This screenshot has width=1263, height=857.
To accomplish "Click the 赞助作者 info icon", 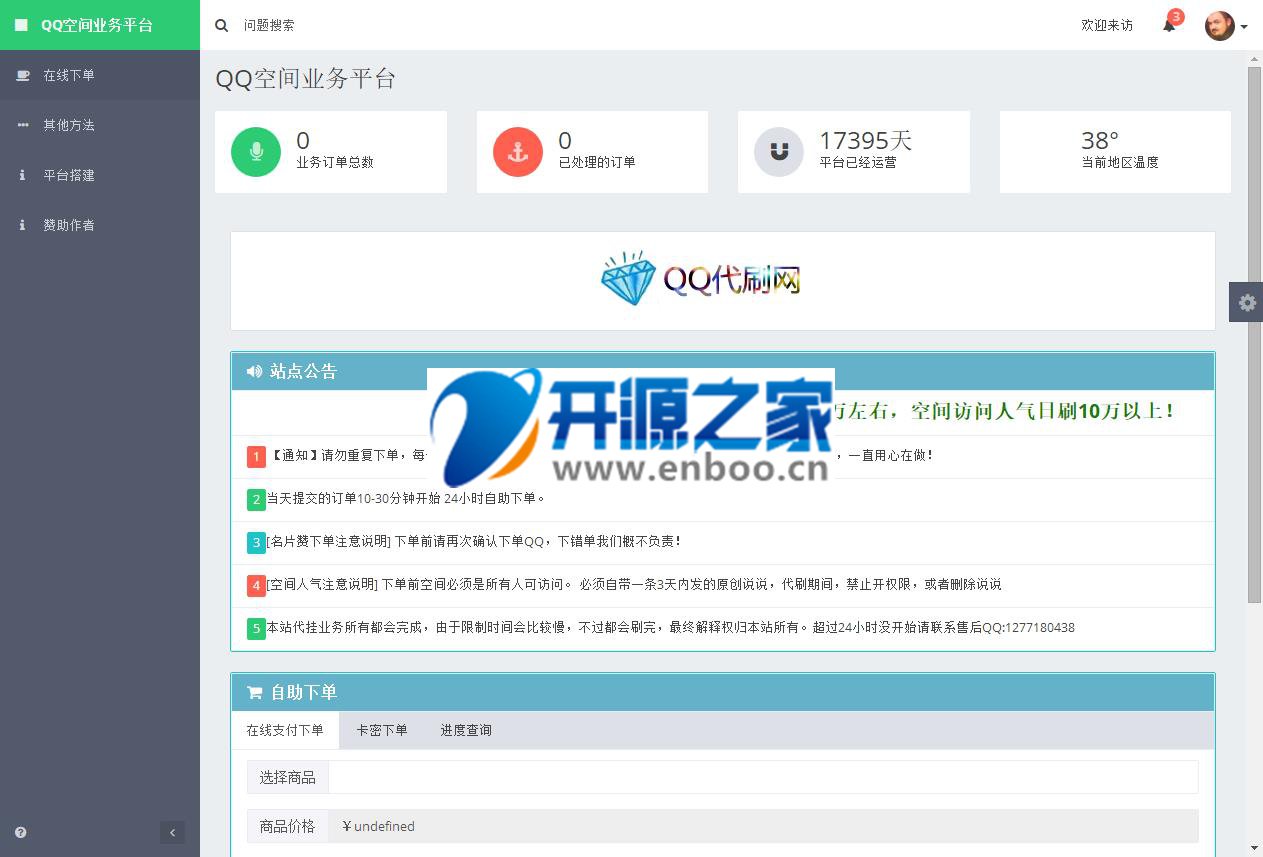I will tap(22, 225).
